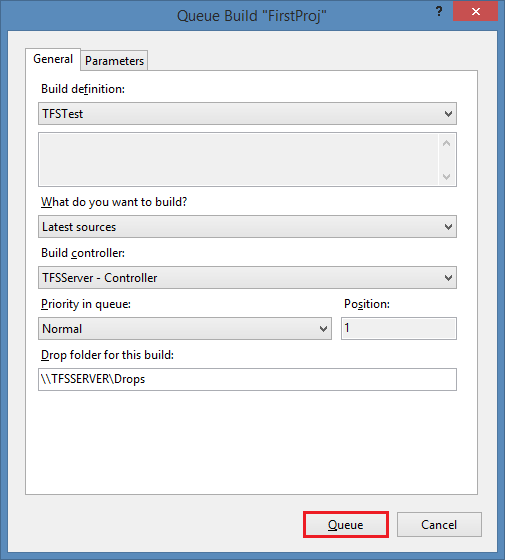The height and width of the screenshot is (560, 505).
Task: Open the TFSServer - Controller combo box
Action: point(247,278)
